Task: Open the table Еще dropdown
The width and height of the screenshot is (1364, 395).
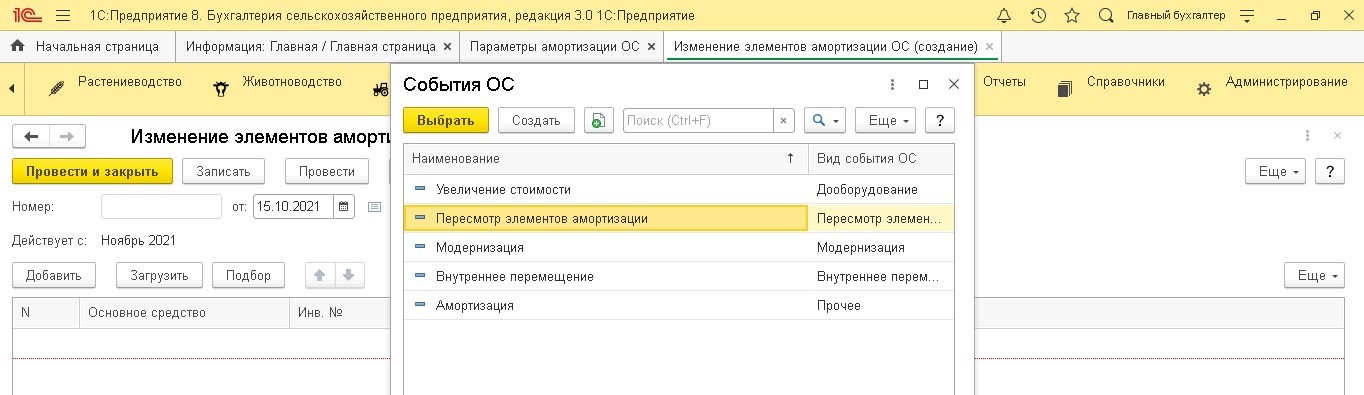Action: [1314, 275]
